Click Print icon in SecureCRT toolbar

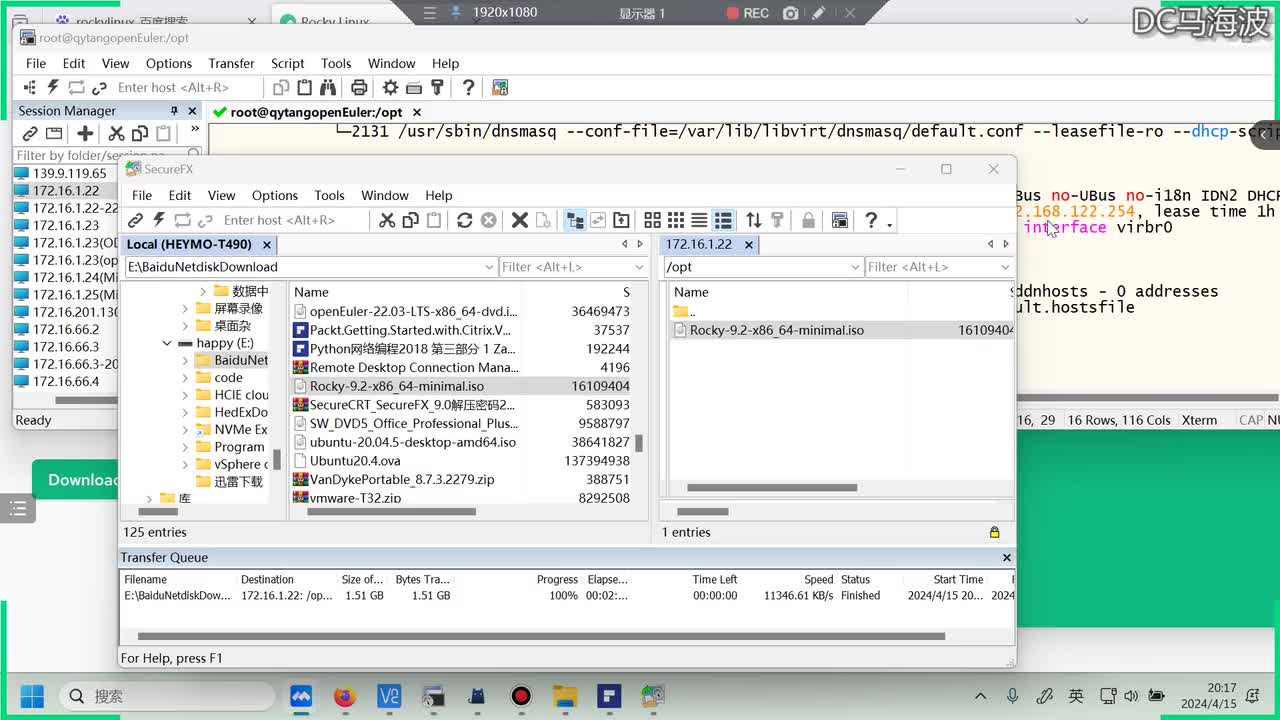(x=359, y=88)
